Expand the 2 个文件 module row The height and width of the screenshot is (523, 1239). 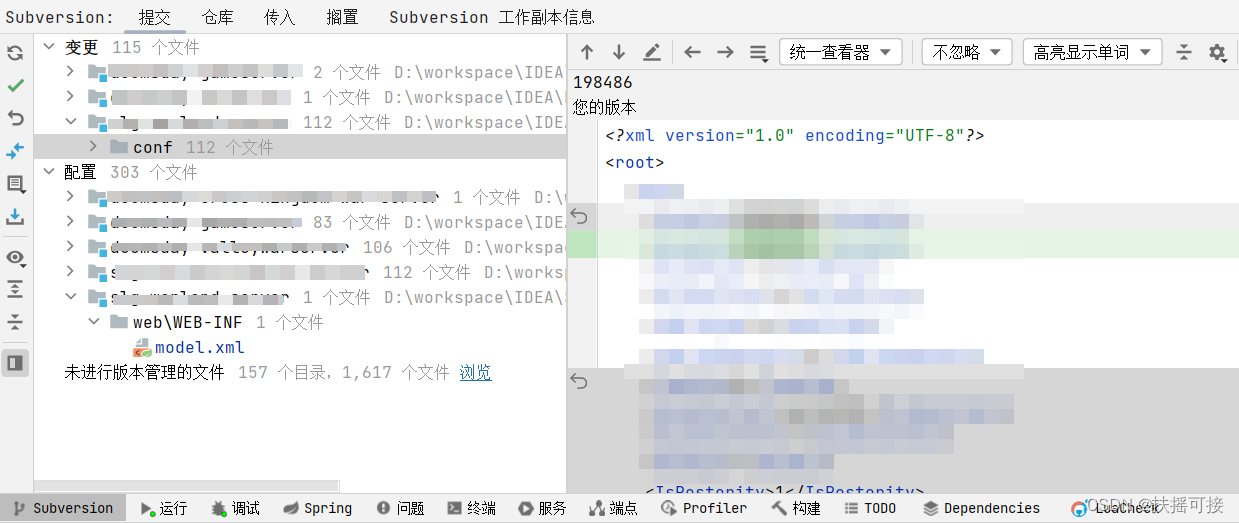point(69,72)
